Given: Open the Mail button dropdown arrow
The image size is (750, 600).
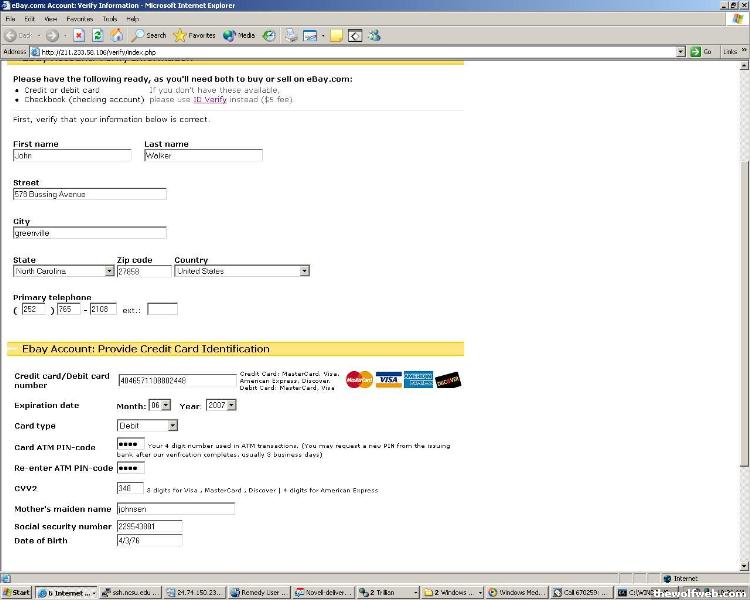Looking at the screenshot, I should pos(323,36).
